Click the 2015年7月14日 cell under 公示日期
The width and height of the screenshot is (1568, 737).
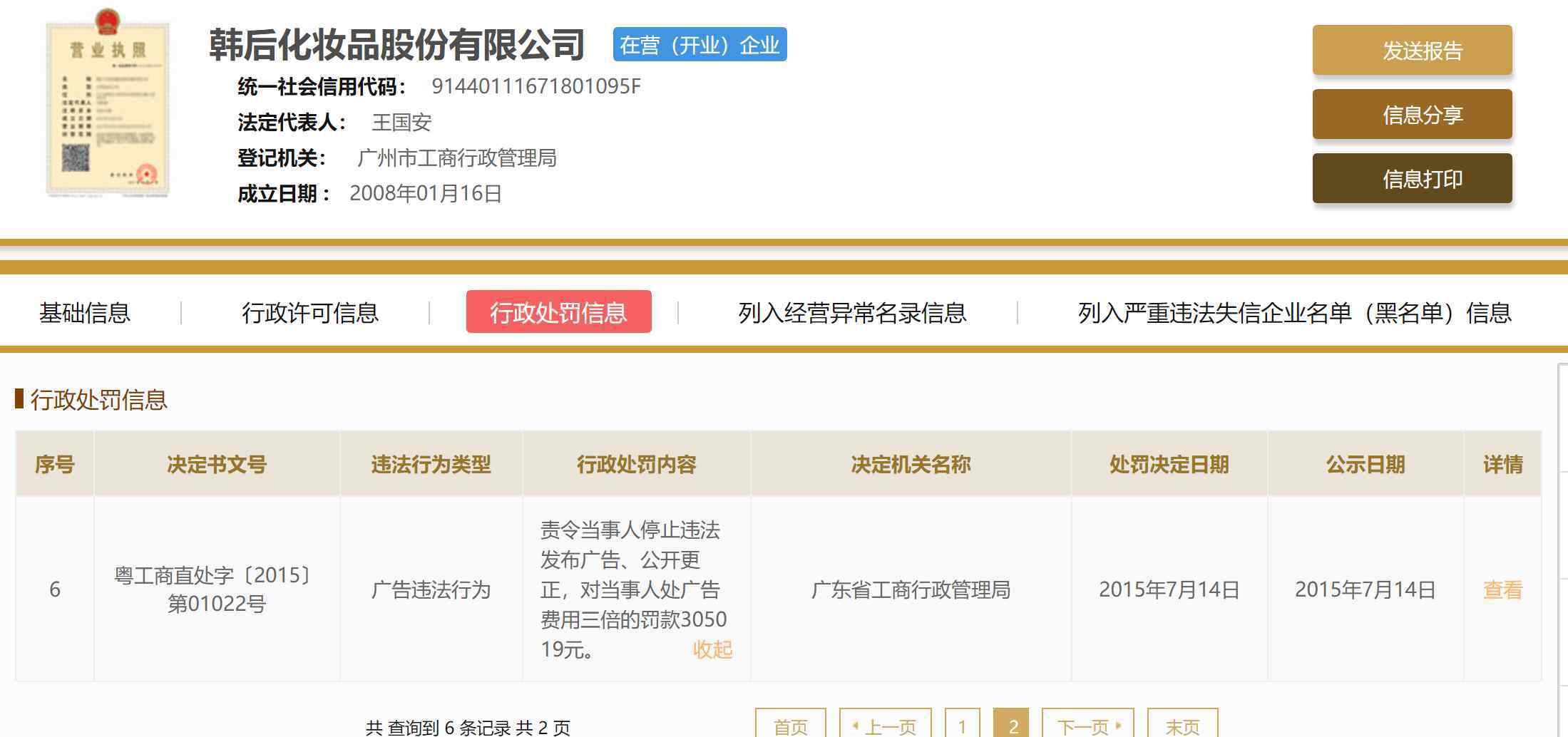click(1365, 589)
